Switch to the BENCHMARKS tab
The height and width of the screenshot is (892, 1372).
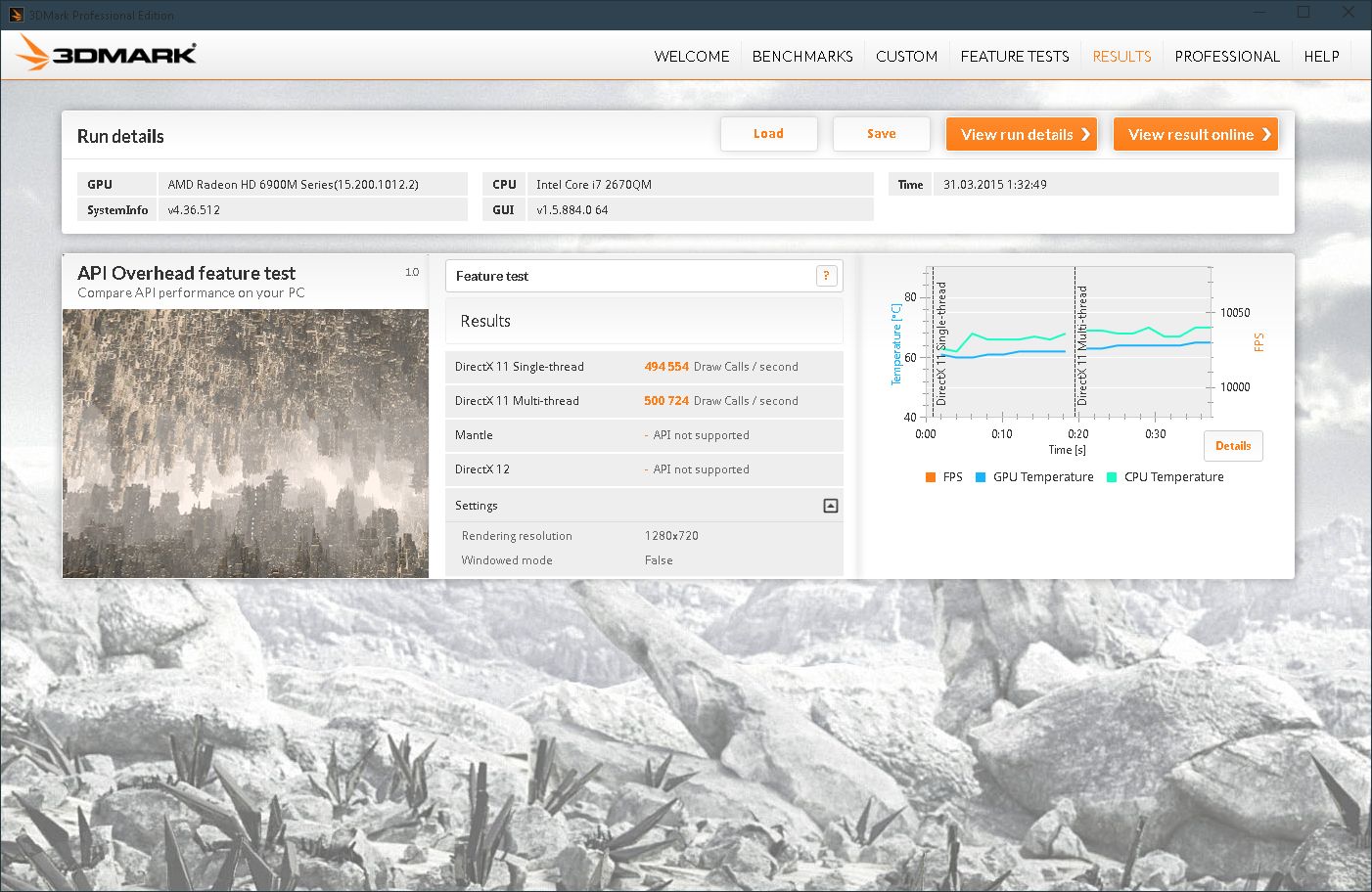pyautogui.click(x=802, y=57)
